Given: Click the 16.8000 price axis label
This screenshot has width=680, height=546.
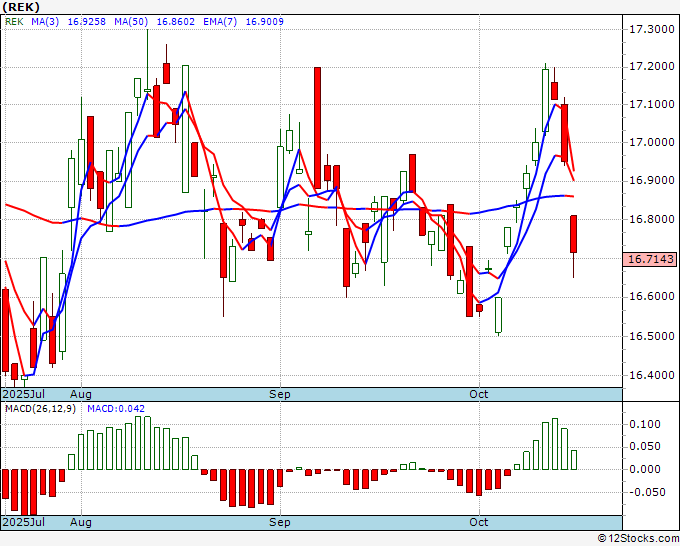Looking at the screenshot, I should [x=652, y=219].
